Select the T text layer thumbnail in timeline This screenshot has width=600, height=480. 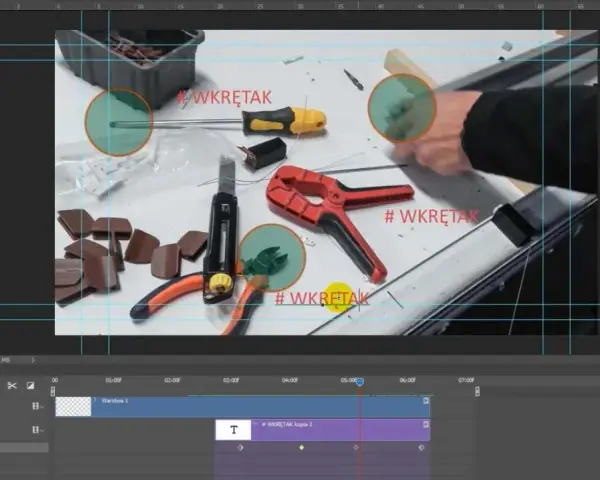pyautogui.click(x=233, y=430)
